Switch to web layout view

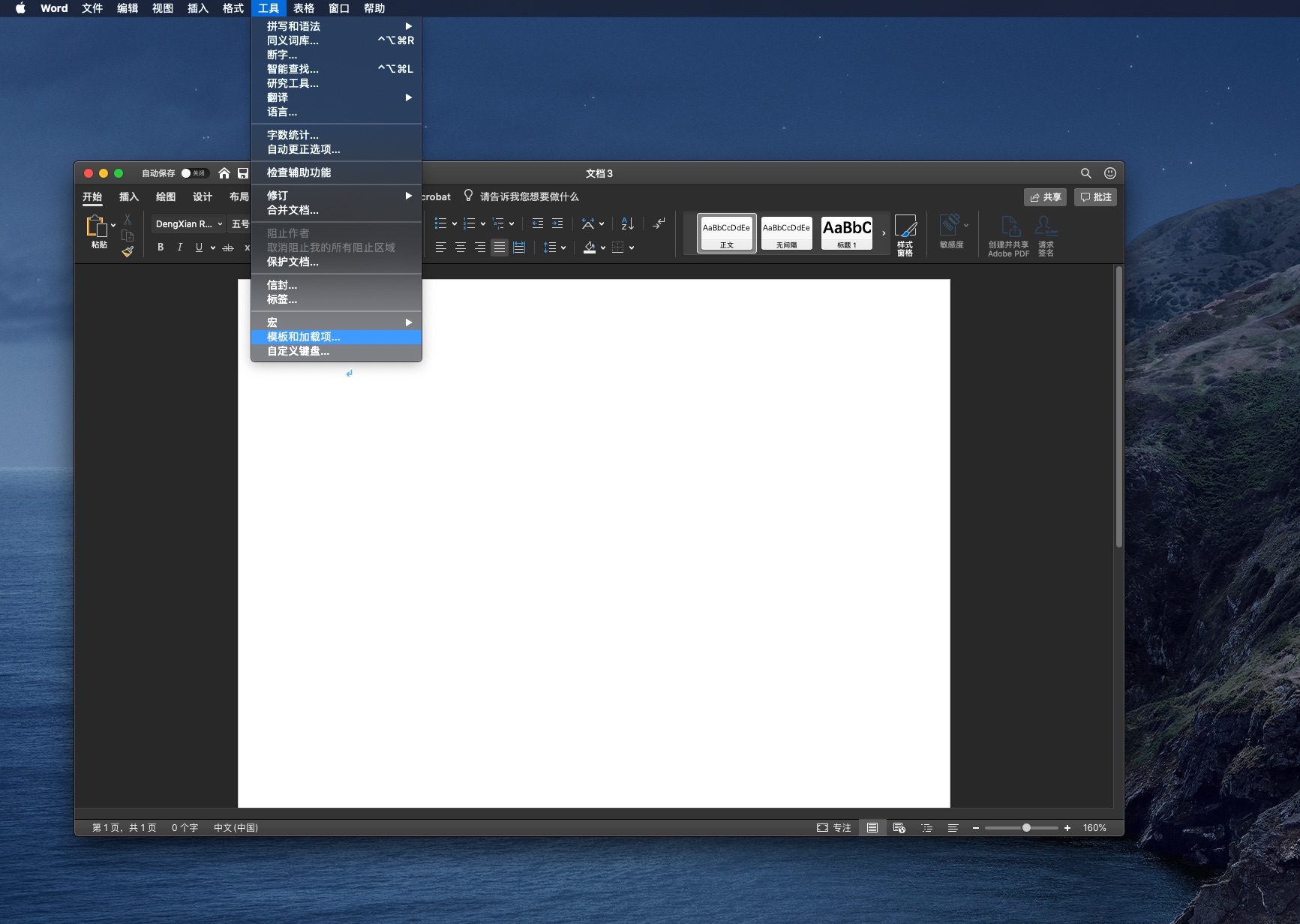coord(899,828)
